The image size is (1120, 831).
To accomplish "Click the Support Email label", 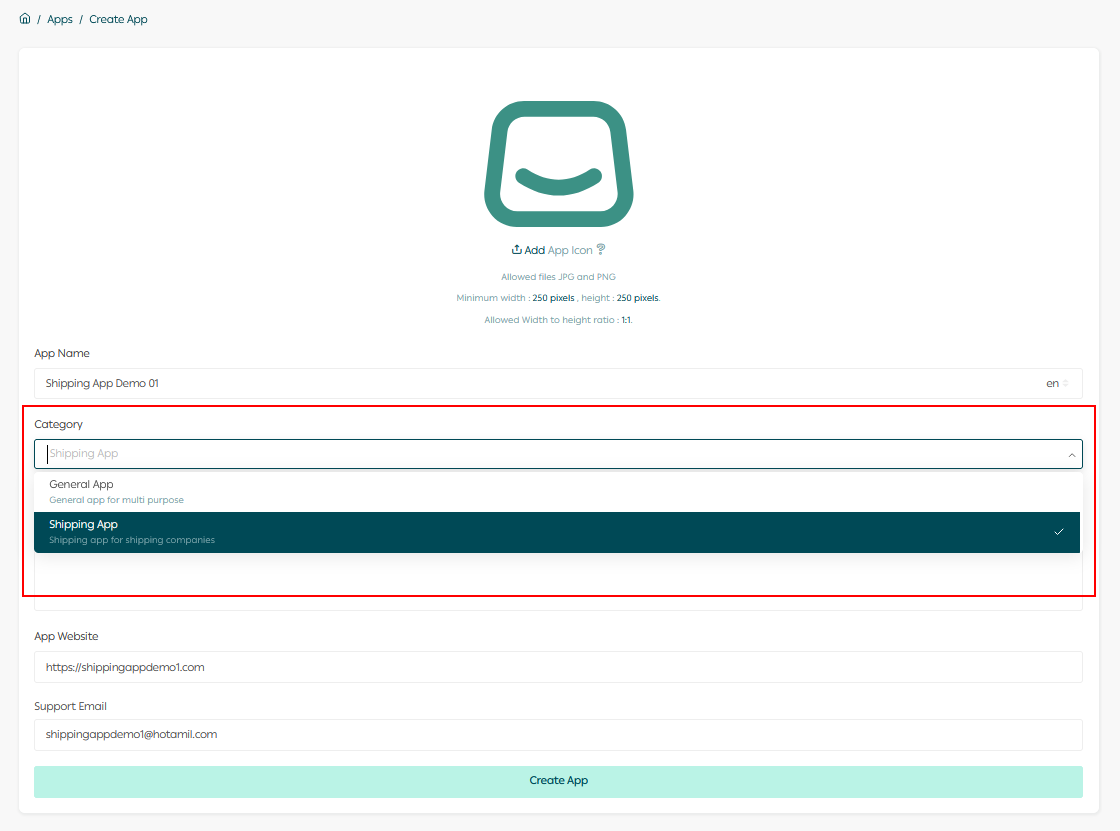I will [71, 706].
